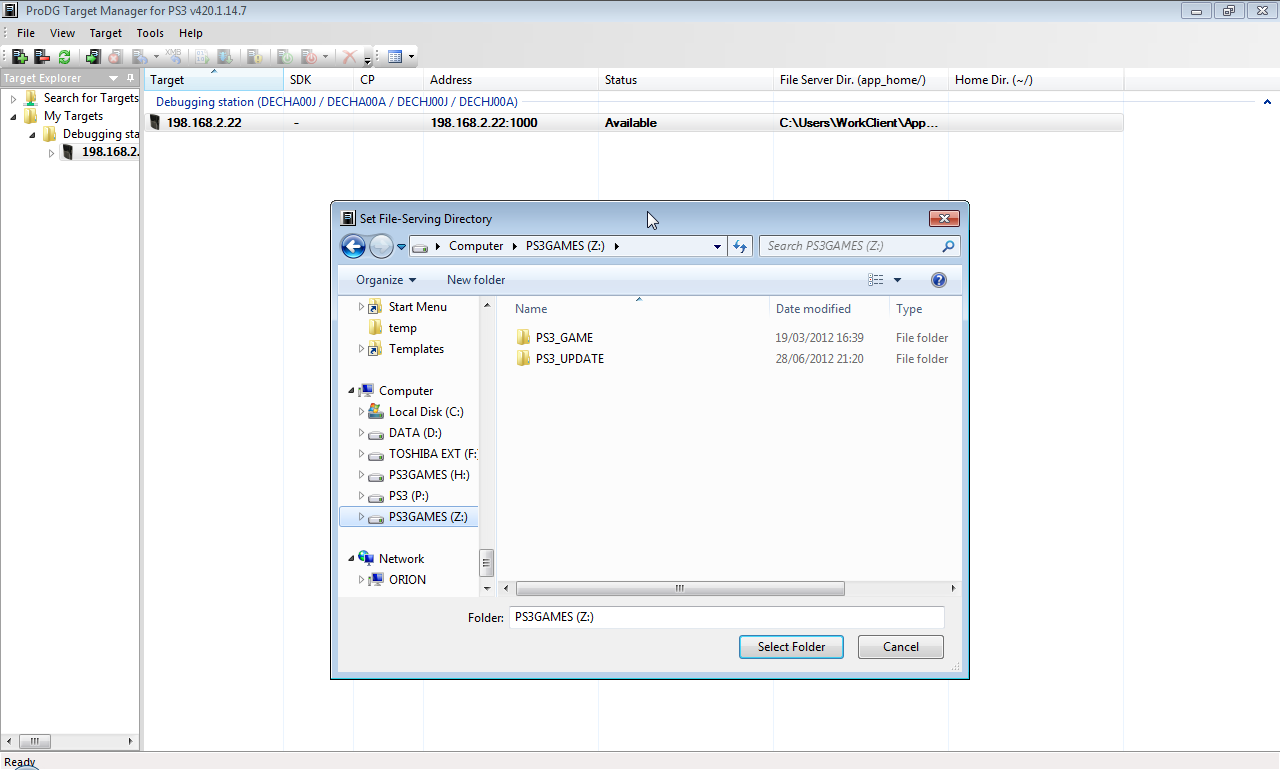Click the Add Target toolbar icon
The height and width of the screenshot is (770, 1280).
point(20,57)
